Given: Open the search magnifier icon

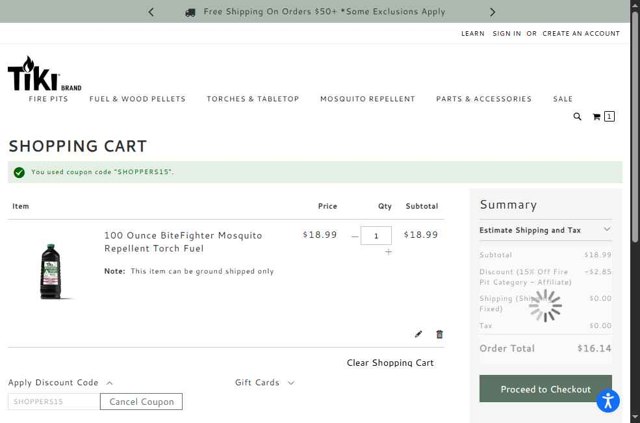Looking at the screenshot, I should (x=577, y=117).
